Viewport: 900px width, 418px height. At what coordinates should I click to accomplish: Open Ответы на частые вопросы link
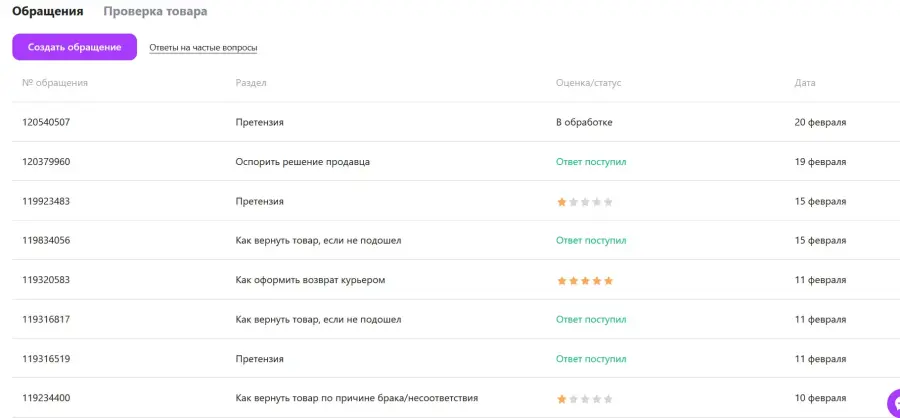[x=203, y=48]
